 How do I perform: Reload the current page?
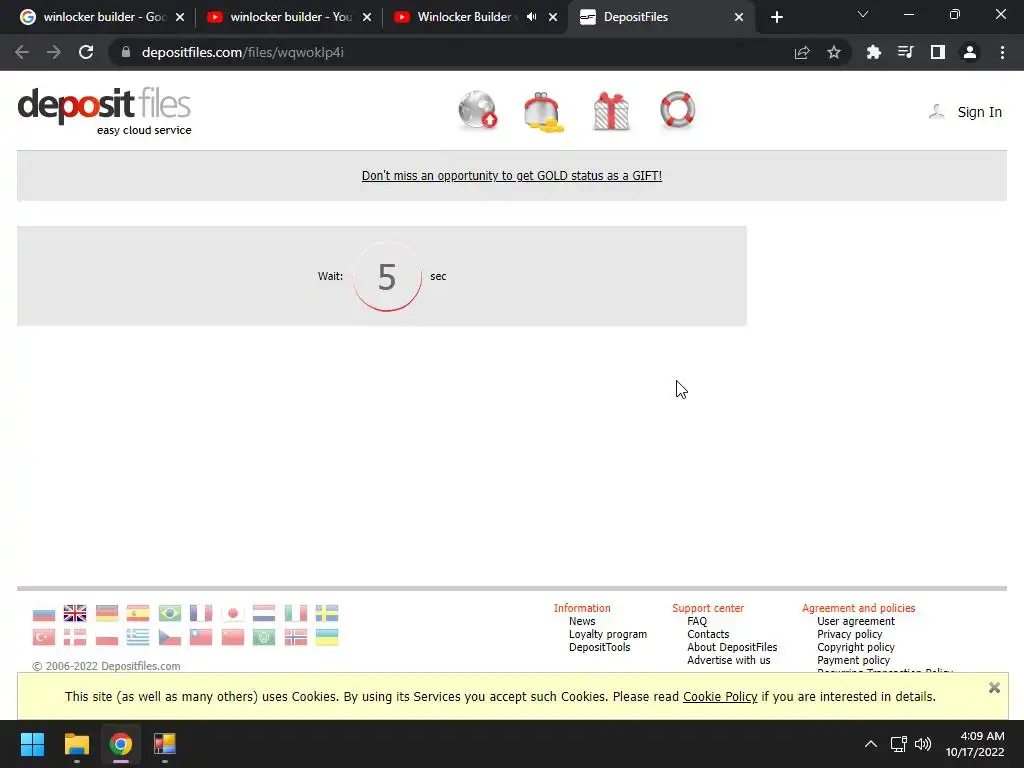coord(86,52)
